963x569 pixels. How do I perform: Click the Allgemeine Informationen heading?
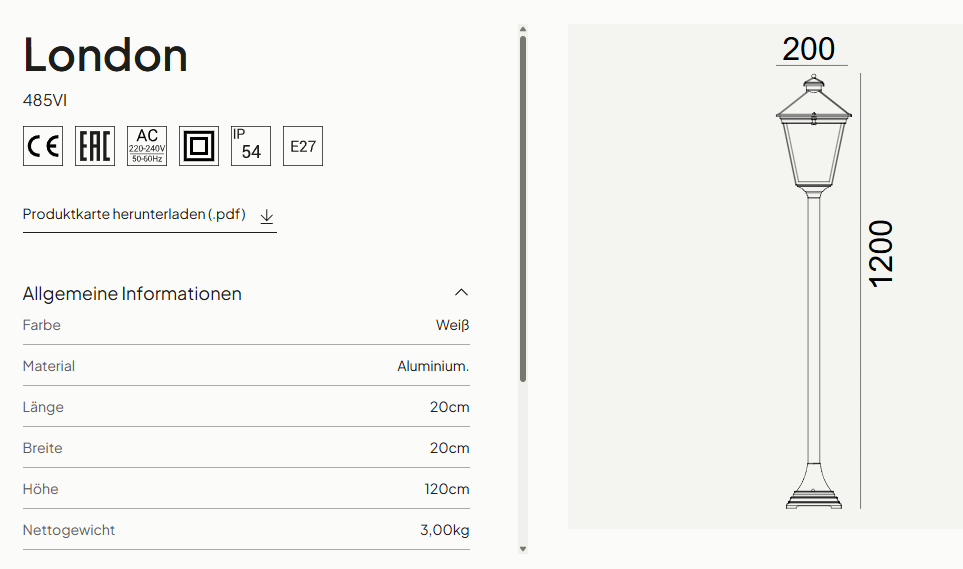coord(132,294)
